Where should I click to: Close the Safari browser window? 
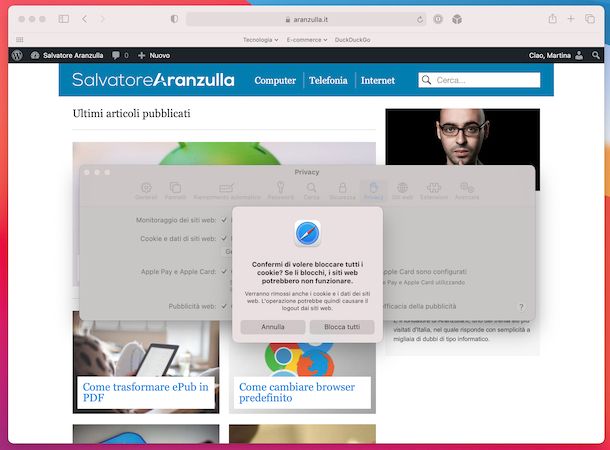(x=22, y=19)
